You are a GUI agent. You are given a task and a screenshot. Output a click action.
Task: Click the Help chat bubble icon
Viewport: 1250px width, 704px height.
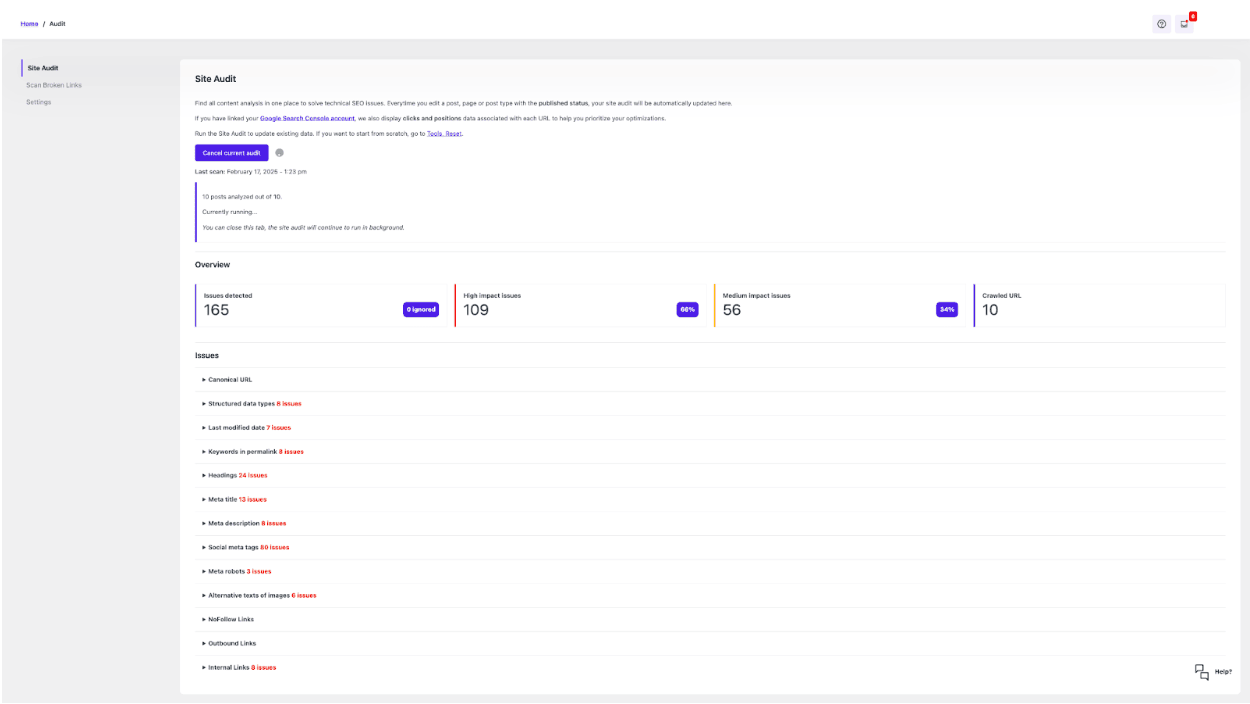[x=1202, y=672]
